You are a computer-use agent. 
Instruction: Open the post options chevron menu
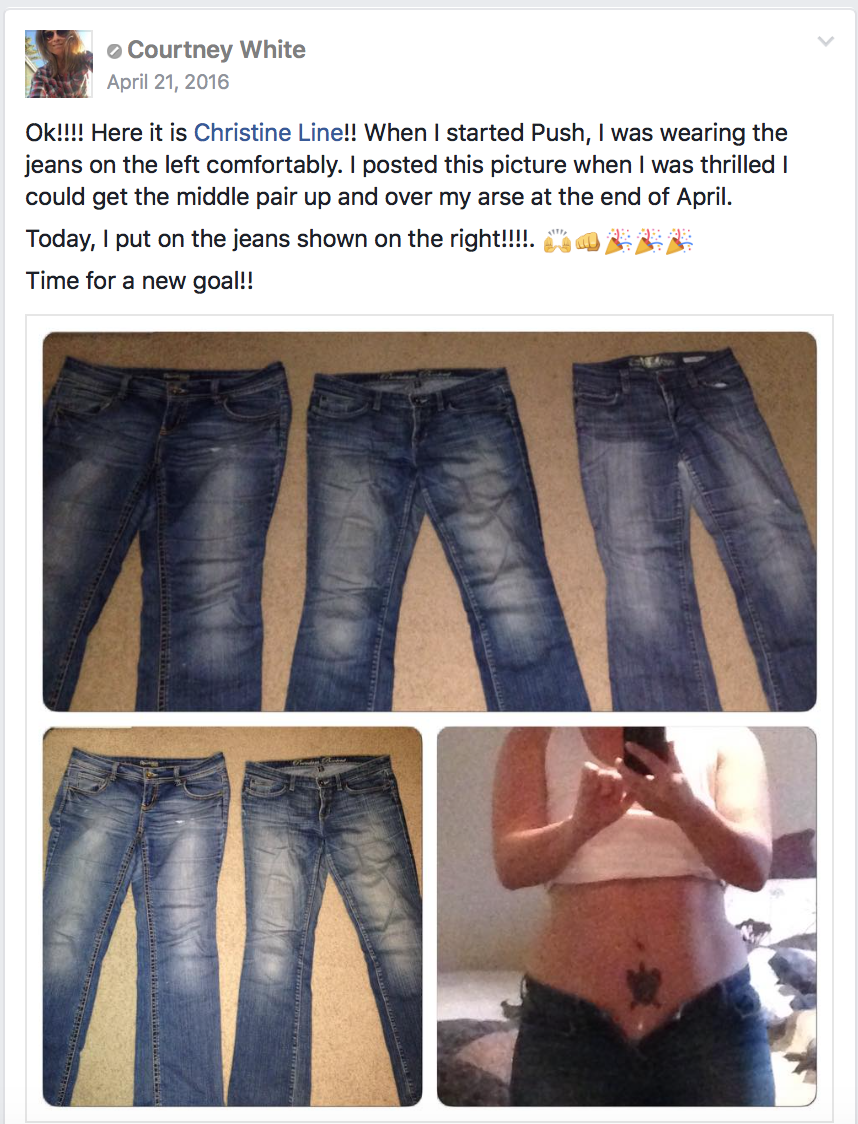click(x=826, y=42)
